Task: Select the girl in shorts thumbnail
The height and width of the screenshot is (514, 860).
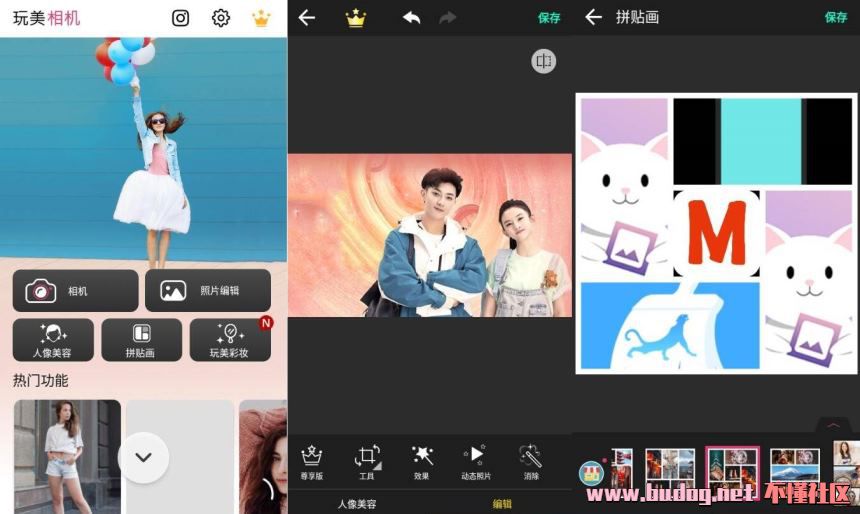Action: tap(67, 456)
